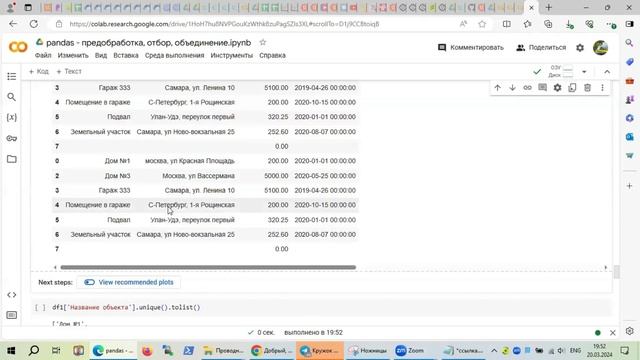Open the terminal icon in left sidebar
Screen dimensions: 640x360
(x=12, y=315)
